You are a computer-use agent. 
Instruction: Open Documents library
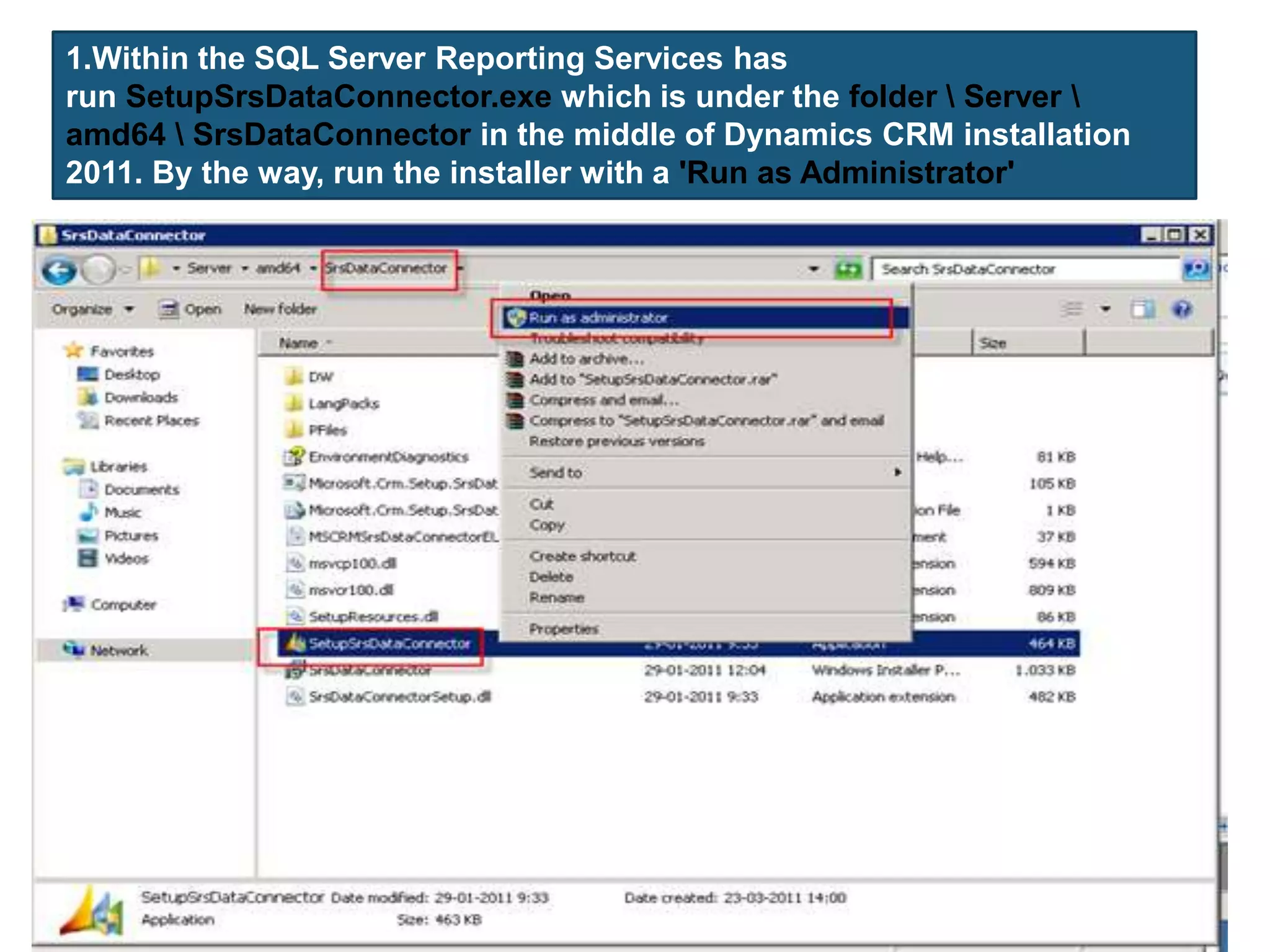pyautogui.click(x=129, y=490)
